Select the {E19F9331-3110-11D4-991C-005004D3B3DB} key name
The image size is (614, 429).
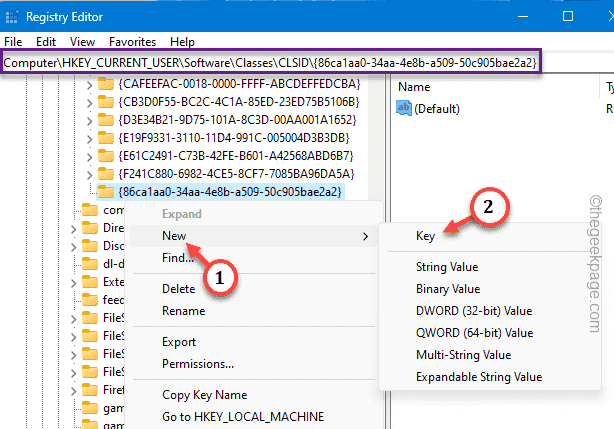pos(234,138)
